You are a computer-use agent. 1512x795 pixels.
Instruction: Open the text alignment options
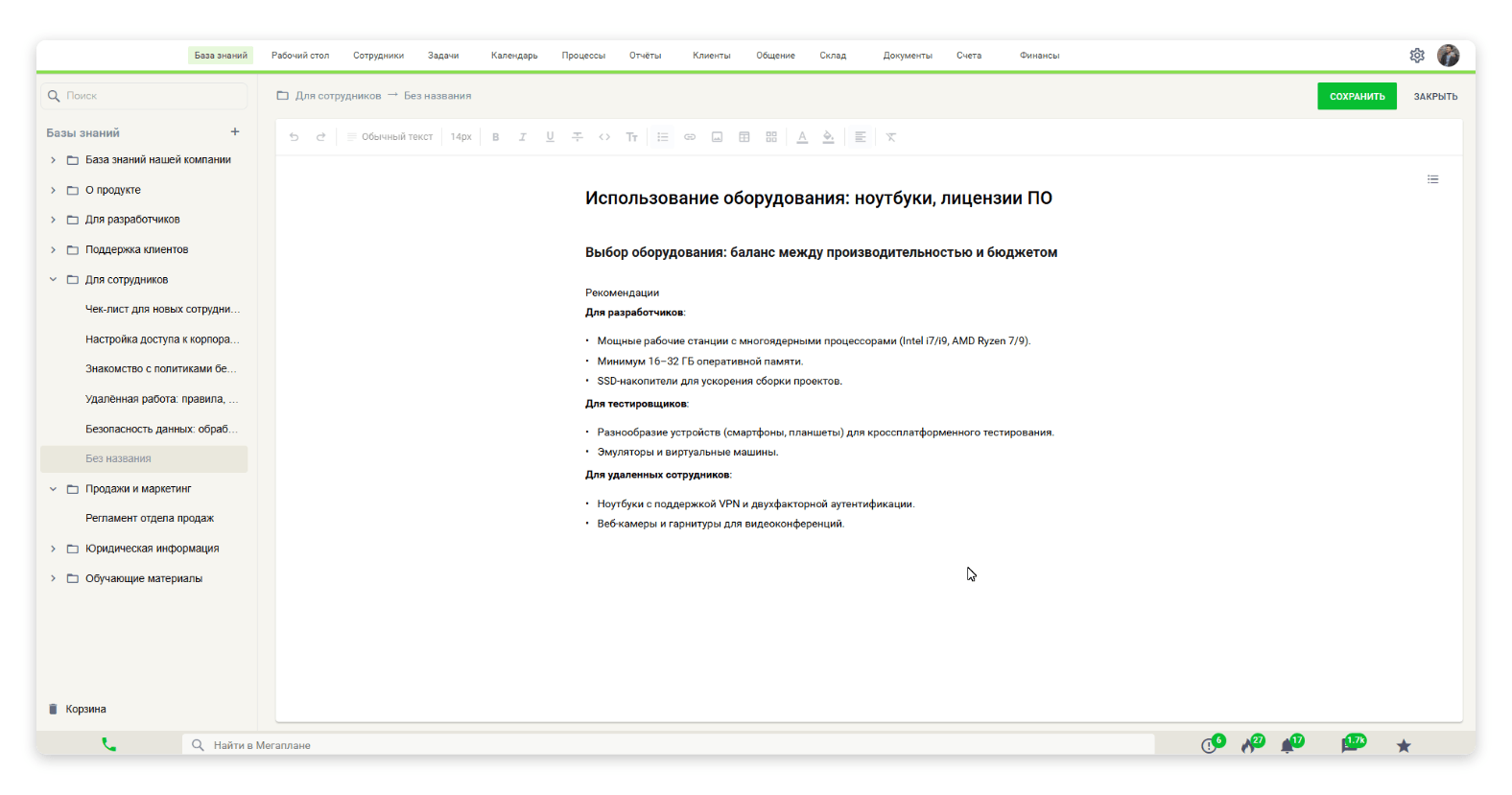(x=861, y=137)
